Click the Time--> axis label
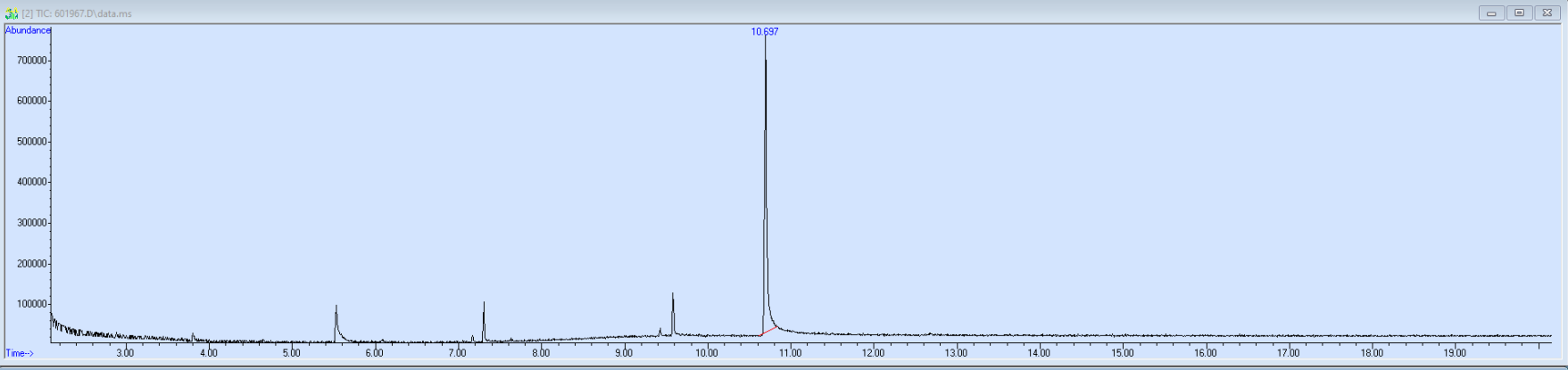1568x370 pixels. (x=20, y=353)
